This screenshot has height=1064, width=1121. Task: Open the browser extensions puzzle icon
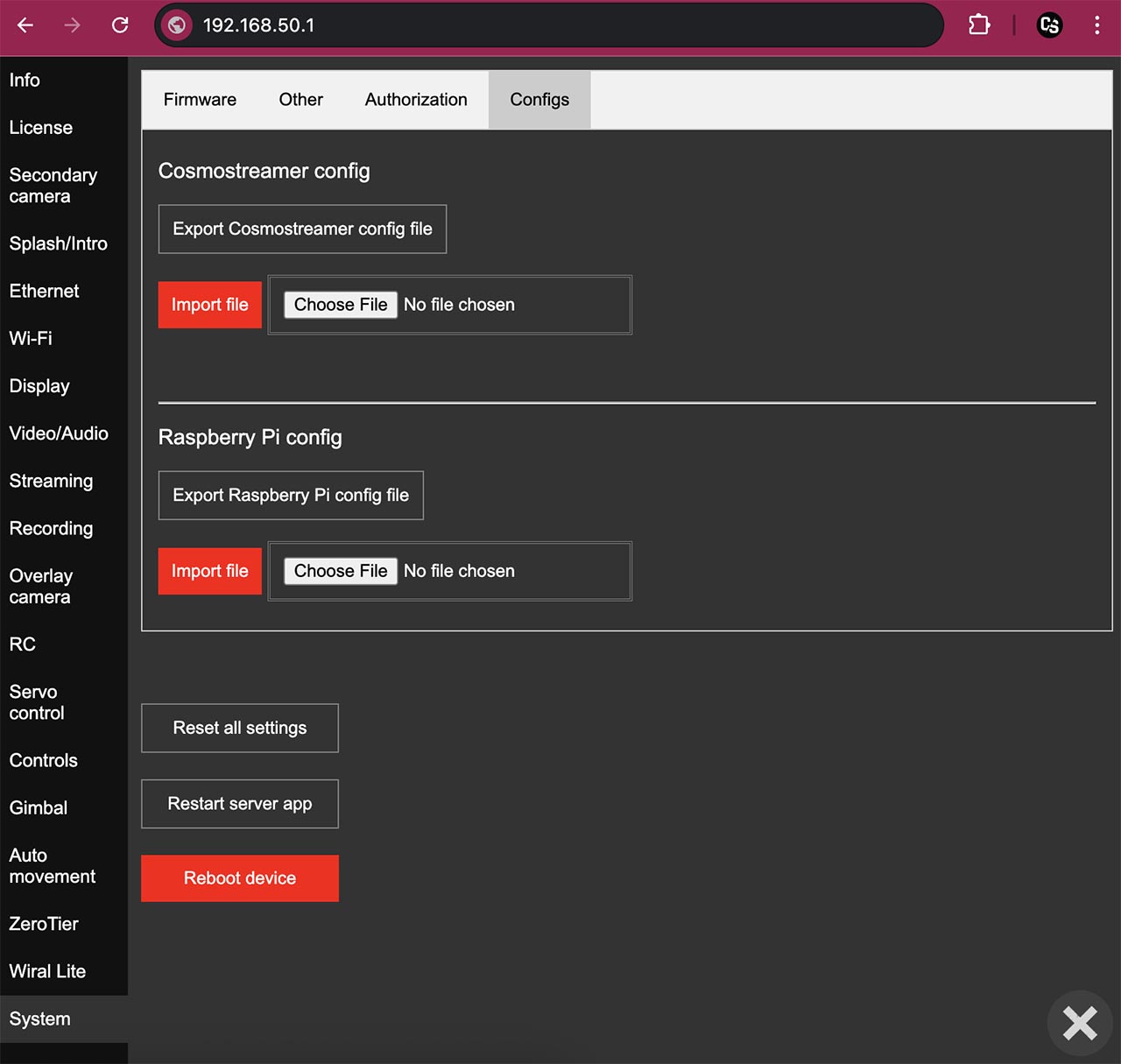(x=979, y=25)
